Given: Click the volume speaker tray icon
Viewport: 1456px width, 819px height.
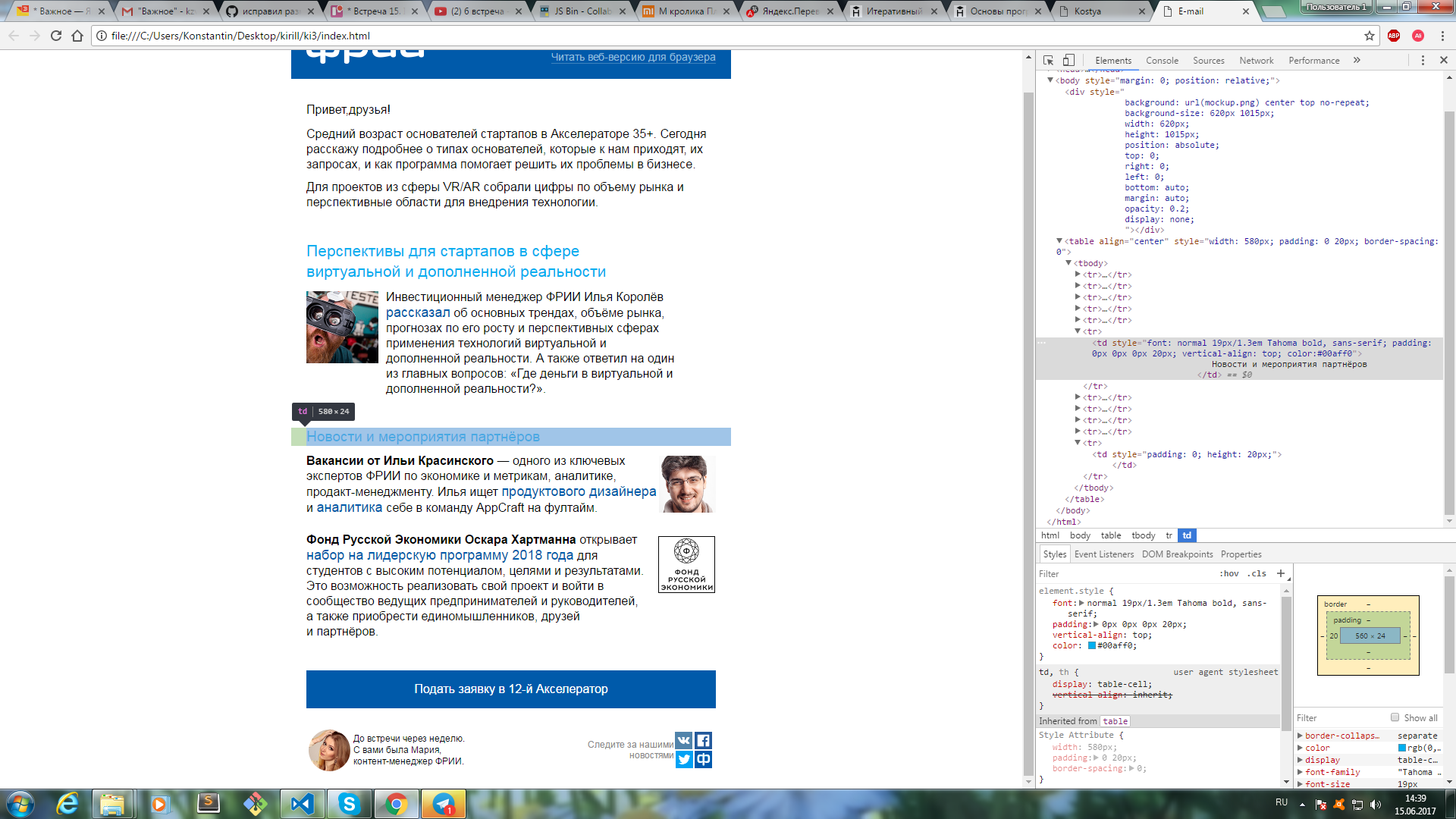Looking at the screenshot, I should coord(1376,805).
